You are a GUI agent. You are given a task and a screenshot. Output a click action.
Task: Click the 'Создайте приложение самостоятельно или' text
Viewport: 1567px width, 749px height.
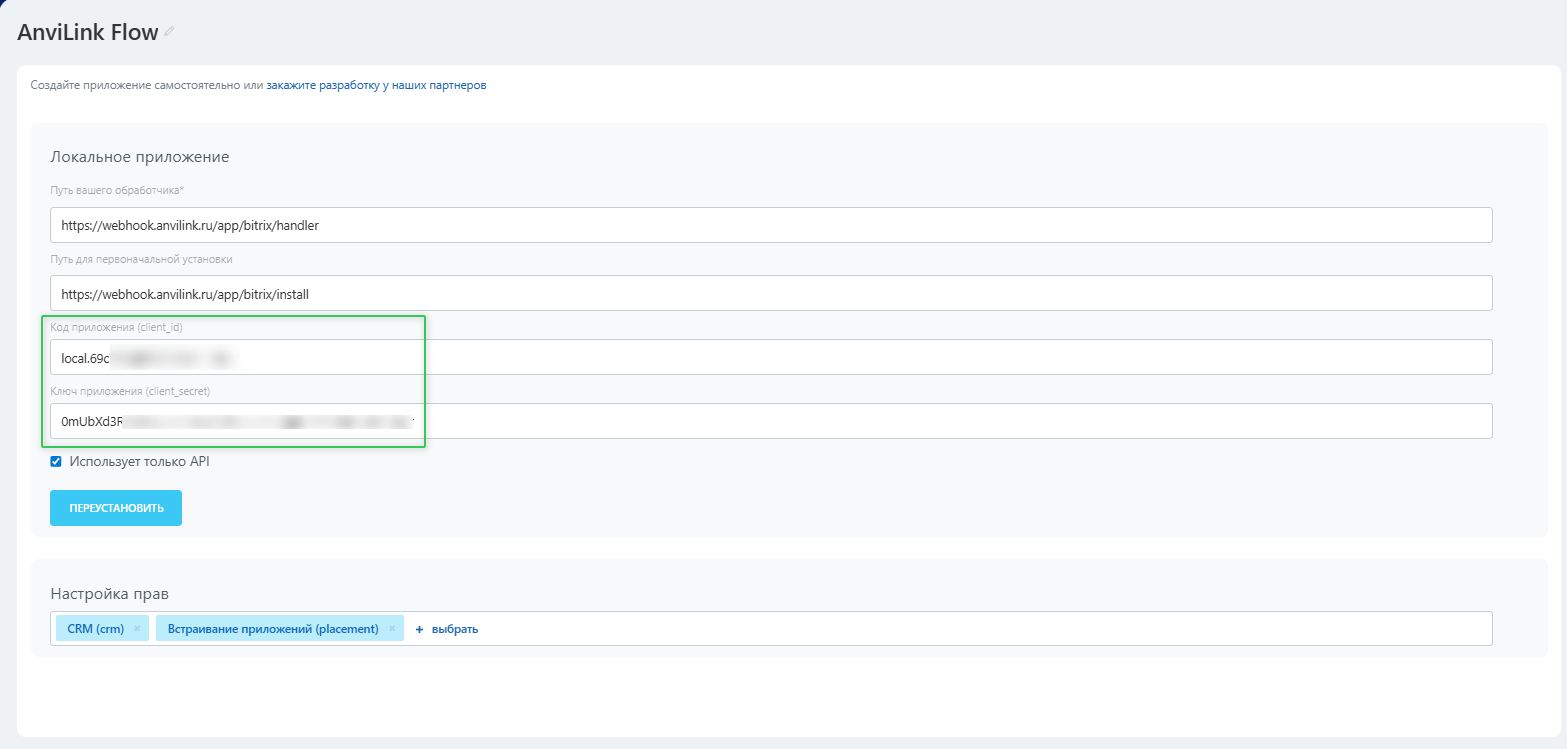[x=147, y=86]
